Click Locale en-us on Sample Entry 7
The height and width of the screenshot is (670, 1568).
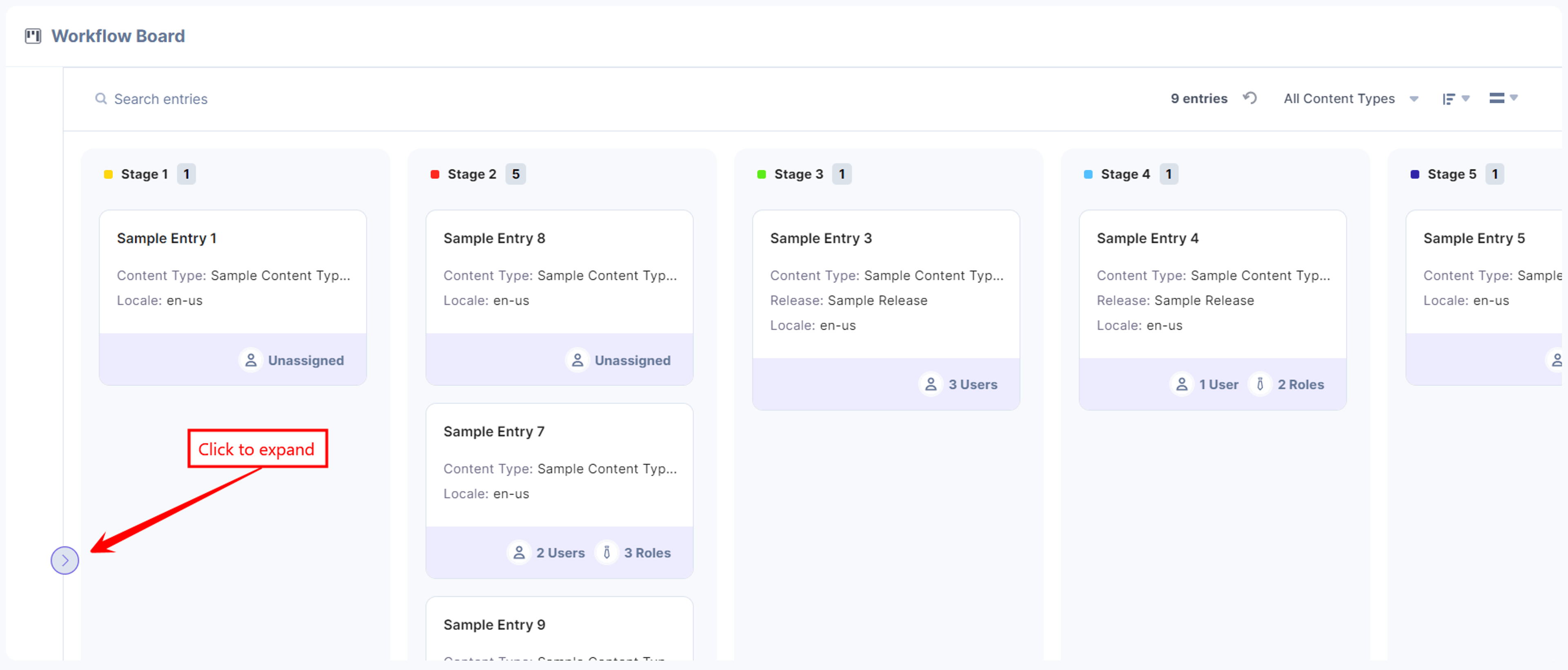(486, 494)
